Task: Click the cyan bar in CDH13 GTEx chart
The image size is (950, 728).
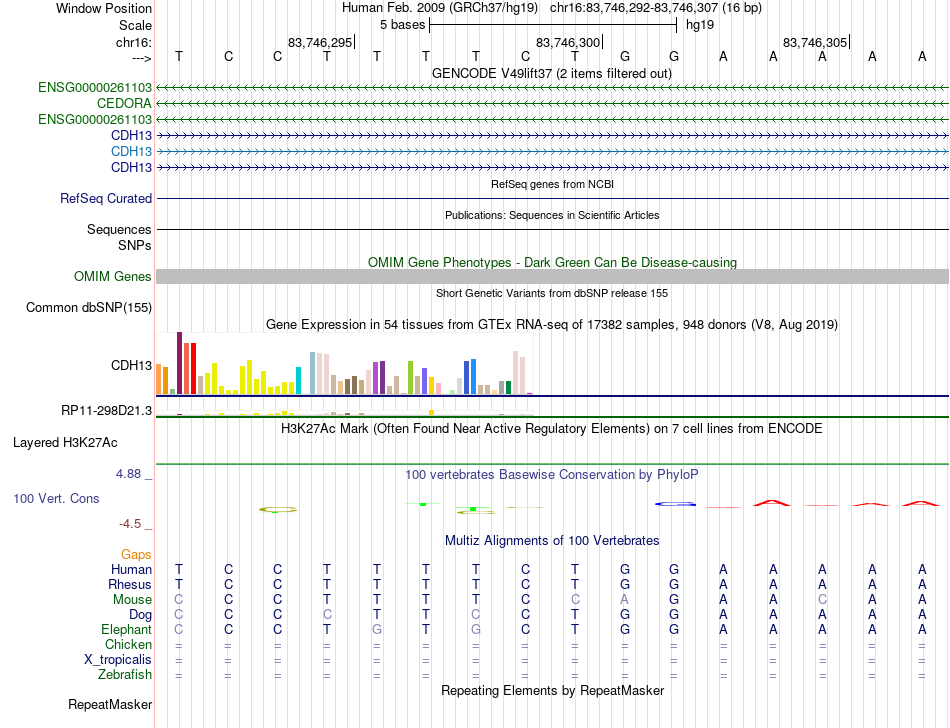Action: click(298, 381)
